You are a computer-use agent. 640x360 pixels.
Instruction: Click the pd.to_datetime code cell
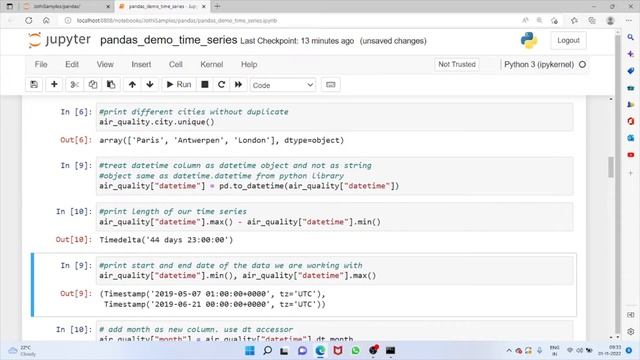pos(334,176)
